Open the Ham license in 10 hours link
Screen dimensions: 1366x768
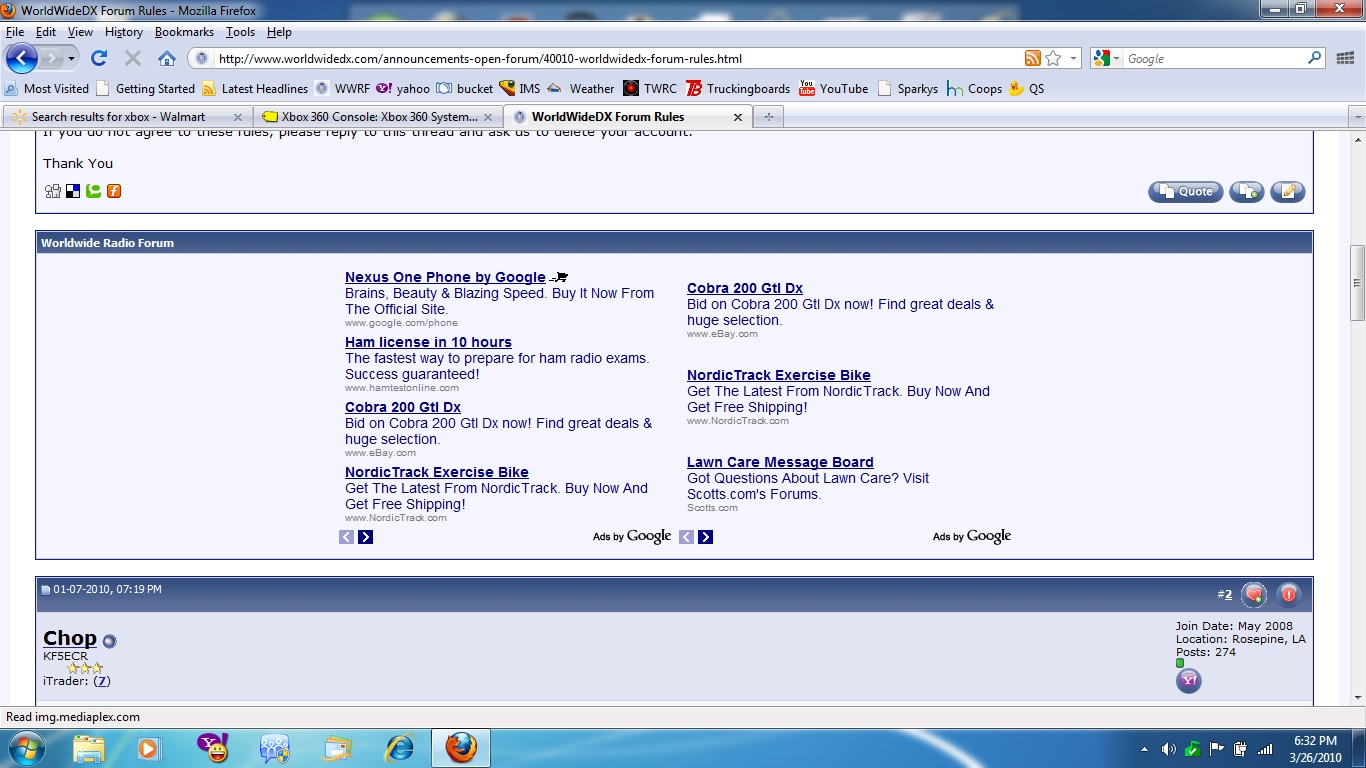(x=428, y=342)
